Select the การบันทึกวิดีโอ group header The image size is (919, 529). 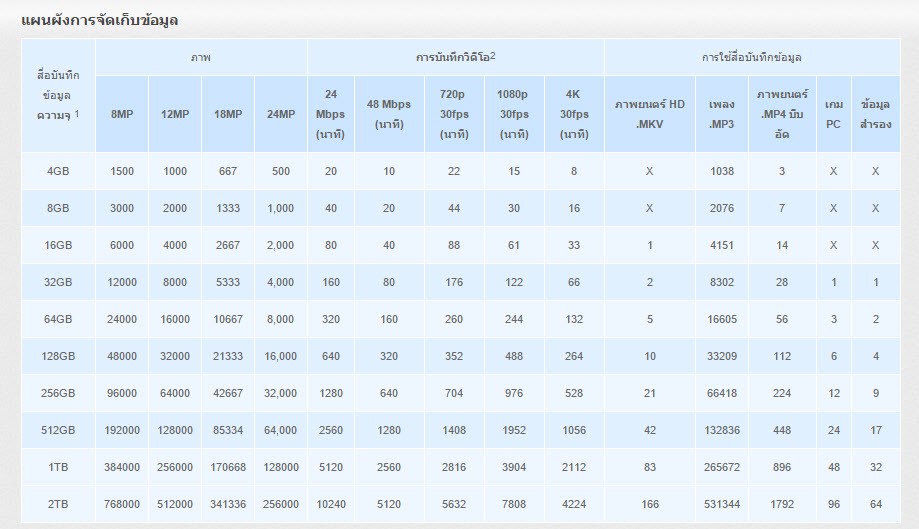pos(455,57)
